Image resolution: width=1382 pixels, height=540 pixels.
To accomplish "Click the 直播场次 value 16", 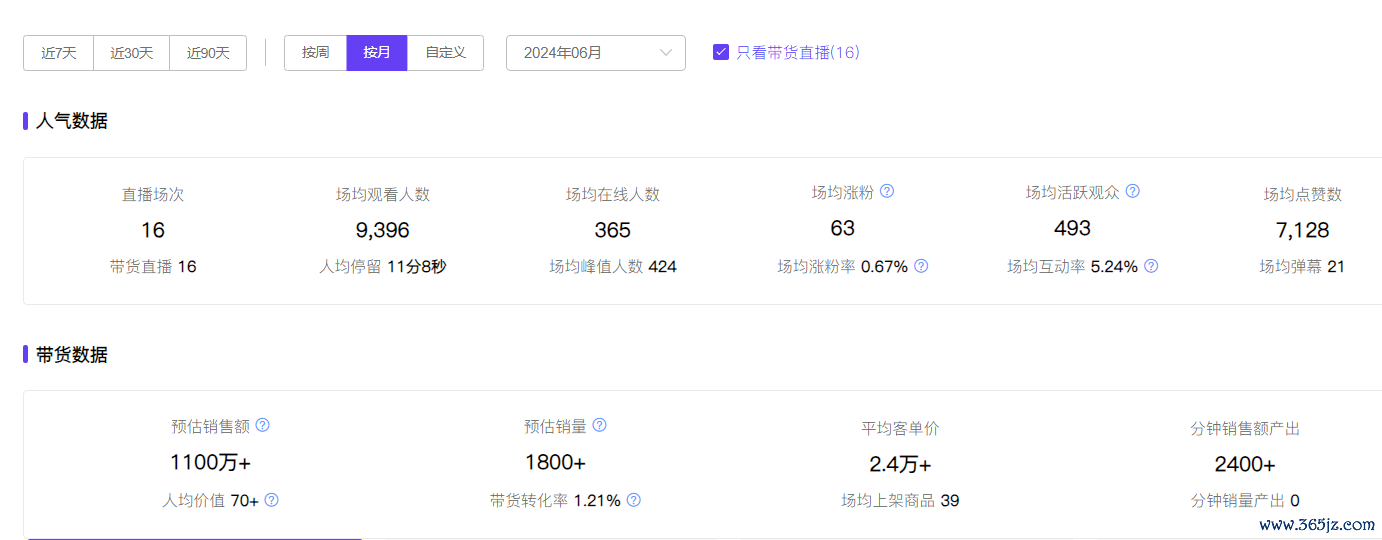I will pyautogui.click(x=153, y=230).
